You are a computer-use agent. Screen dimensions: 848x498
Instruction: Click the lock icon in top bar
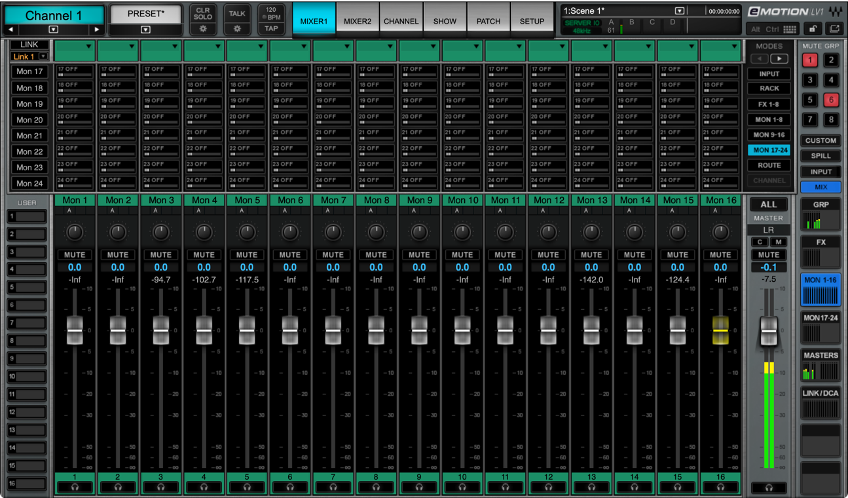pos(813,29)
